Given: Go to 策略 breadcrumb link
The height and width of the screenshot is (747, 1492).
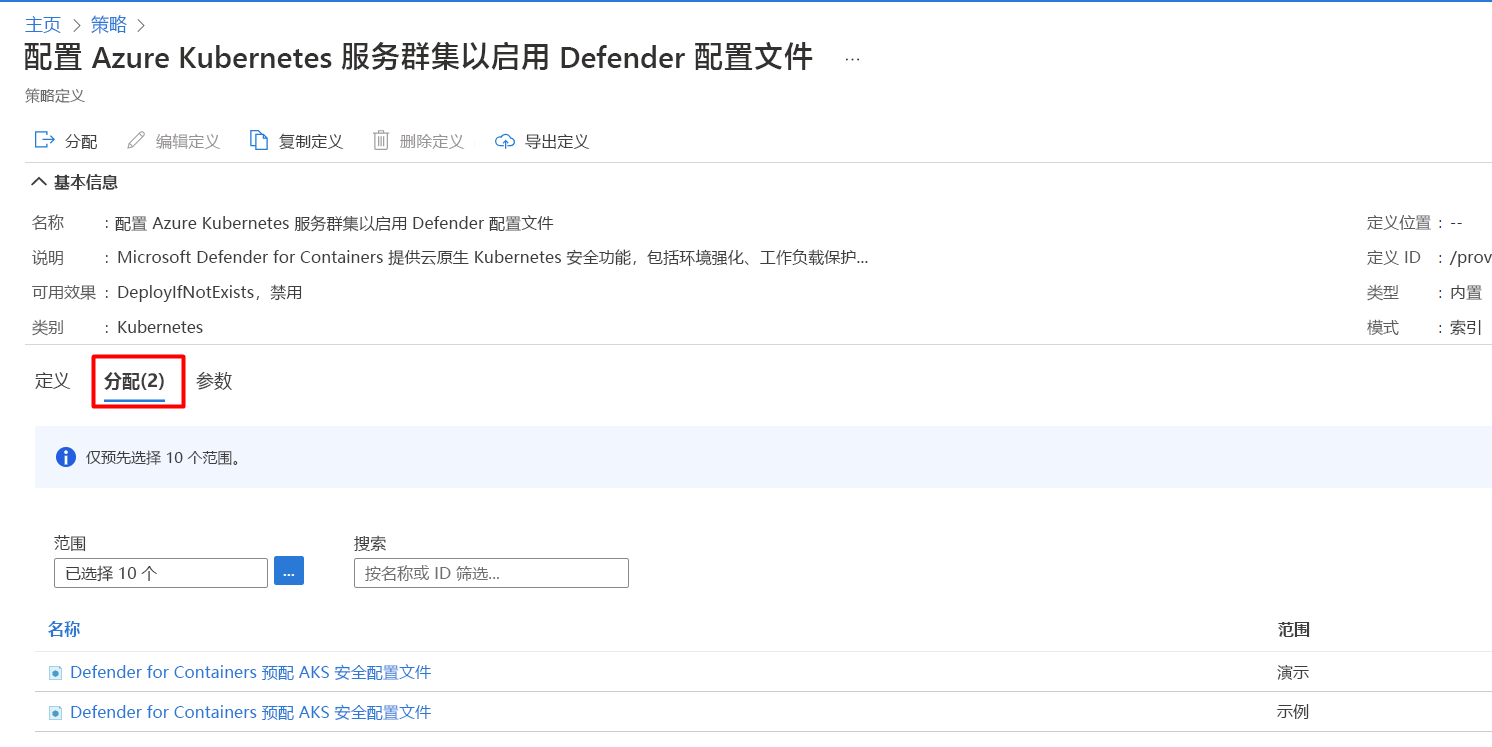Looking at the screenshot, I should click(108, 24).
